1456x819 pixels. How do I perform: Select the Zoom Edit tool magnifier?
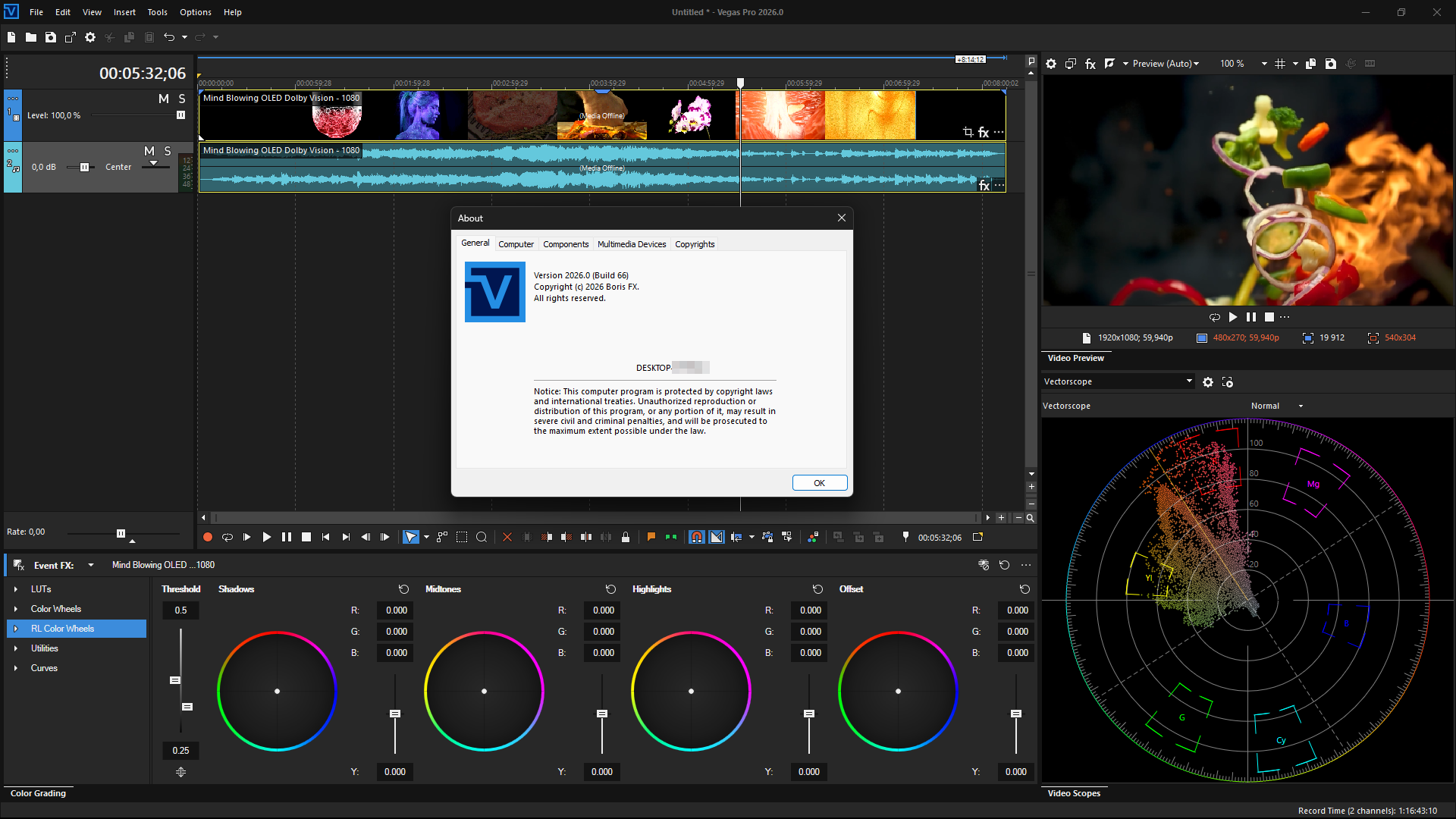coord(482,538)
